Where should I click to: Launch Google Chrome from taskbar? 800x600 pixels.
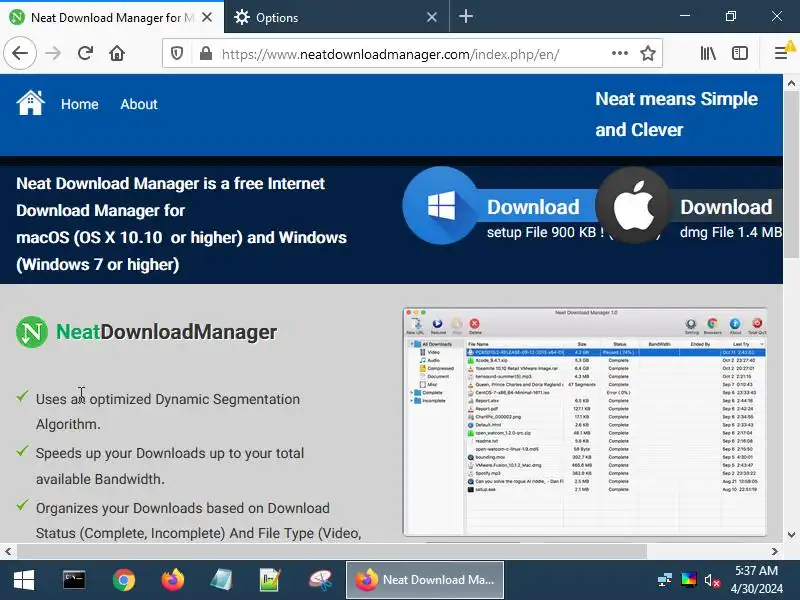(124, 580)
